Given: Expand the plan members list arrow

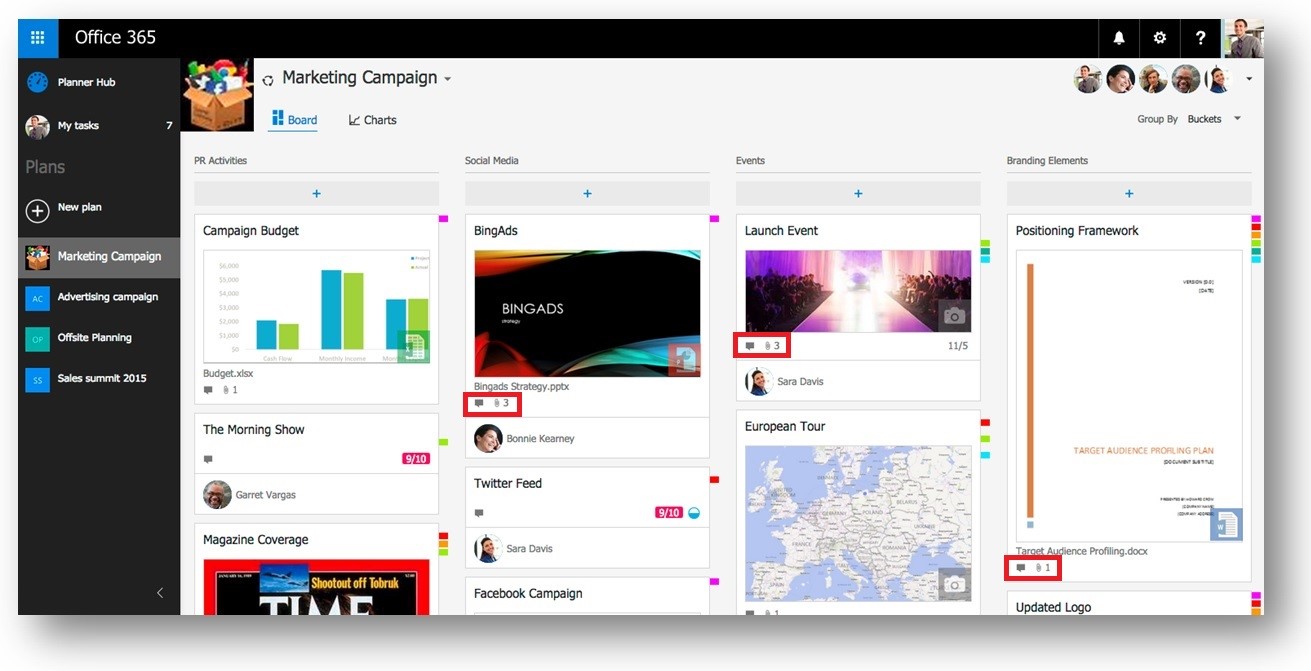Looking at the screenshot, I should [x=1248, y=79].
